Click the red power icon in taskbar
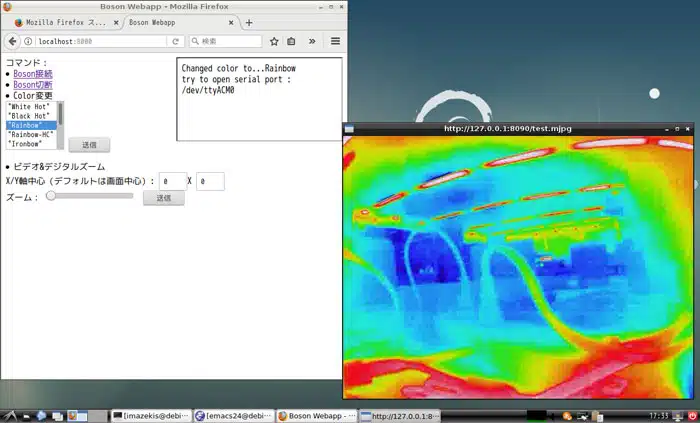This screenshot has height=423, width=700. (x=692, y=415)
